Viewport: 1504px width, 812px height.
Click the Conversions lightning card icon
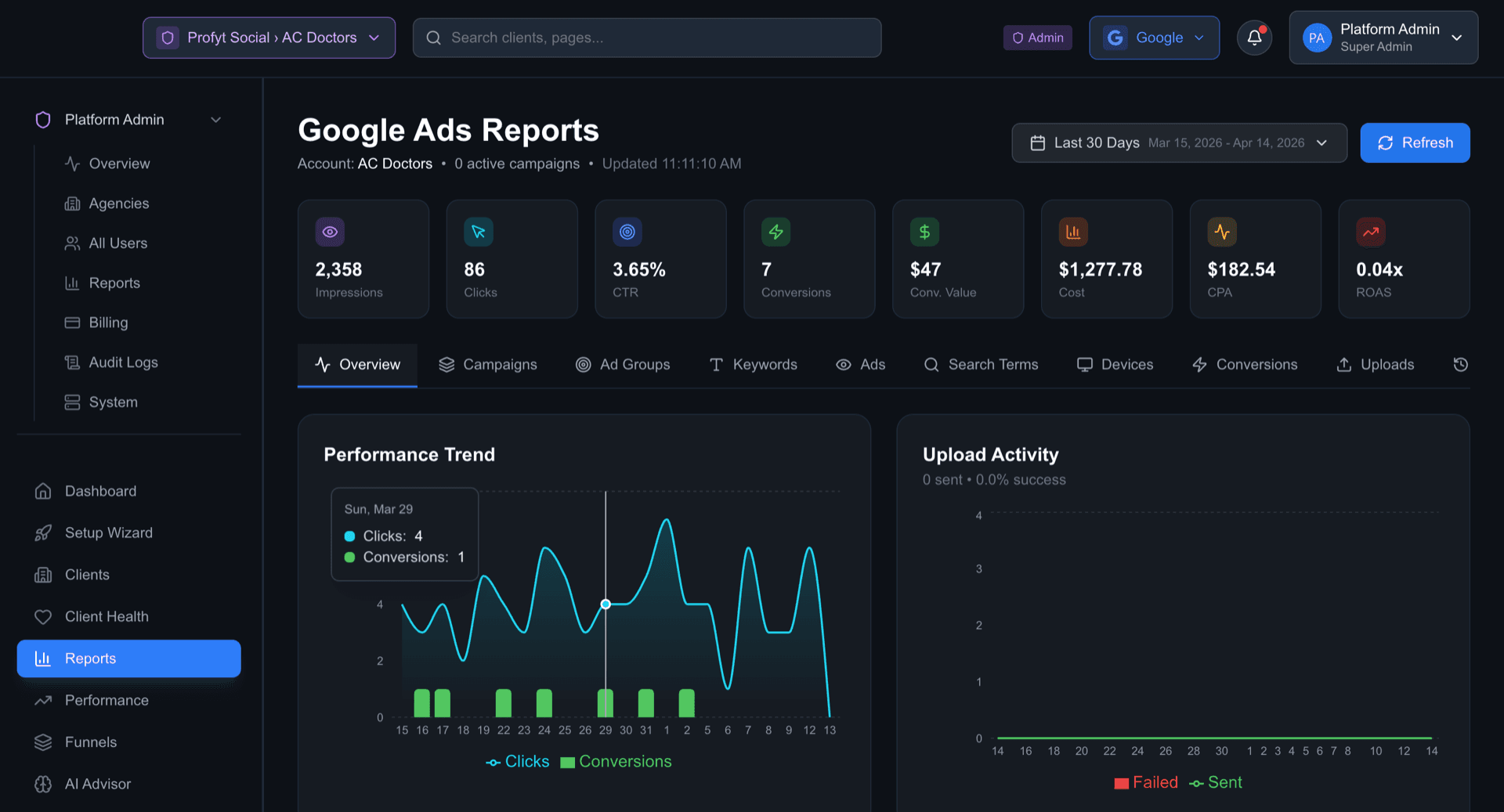pos(776,232)
